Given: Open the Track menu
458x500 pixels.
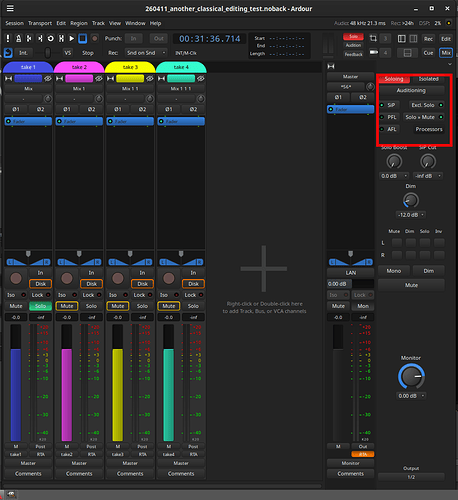Looking at the screenshot, I should (x=98, y=23).
